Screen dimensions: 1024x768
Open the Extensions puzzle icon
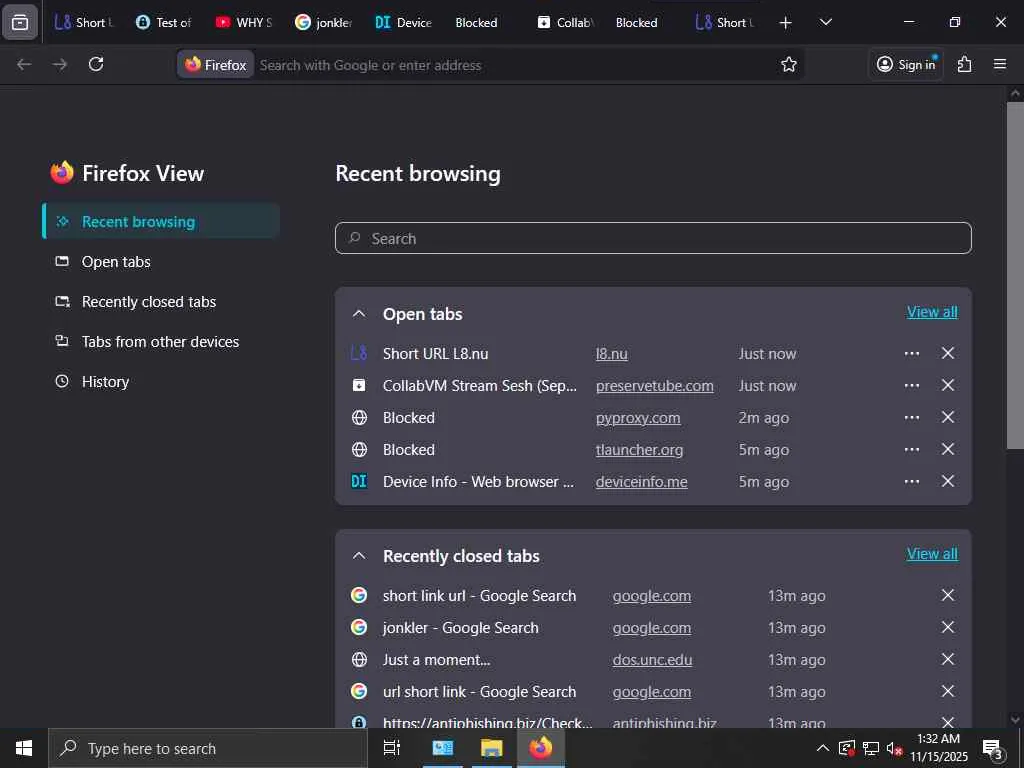tap(965, 64)
